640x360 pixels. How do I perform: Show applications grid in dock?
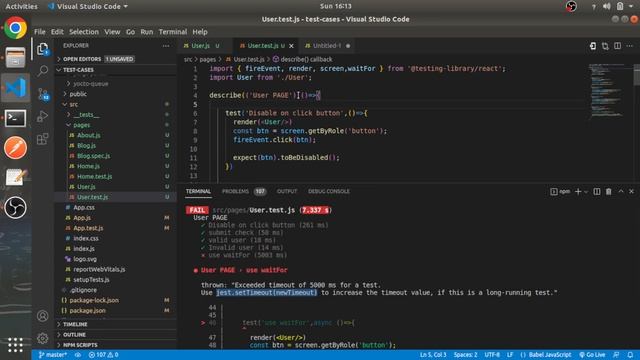pos(15,345)
